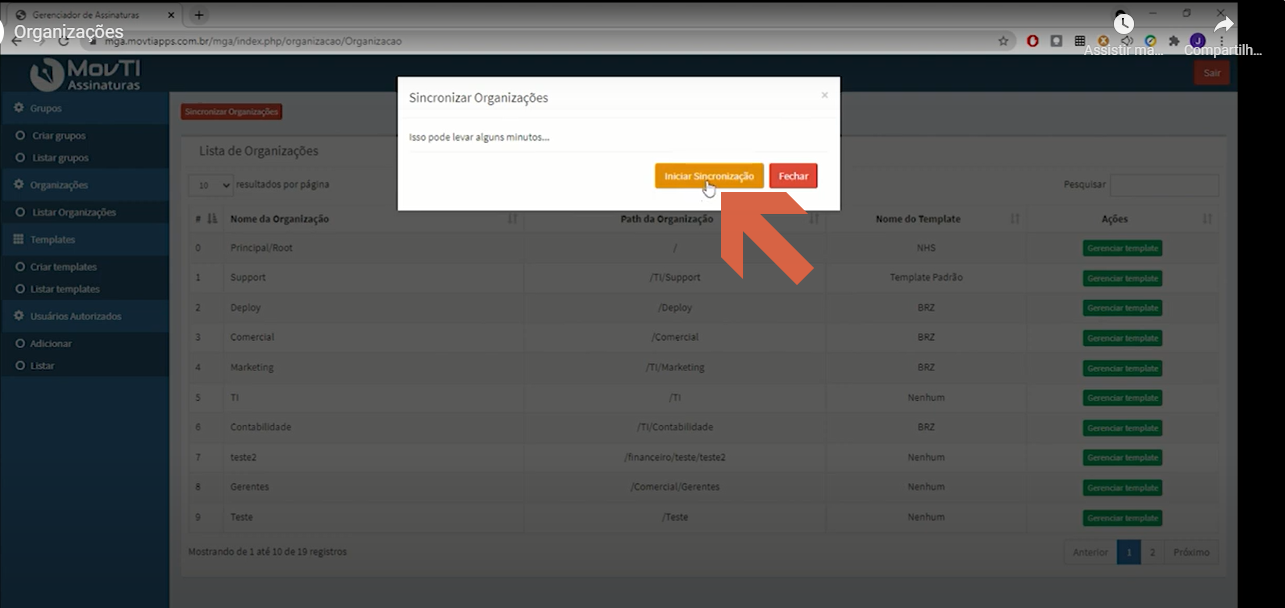
Task: Open Listar templates in sidebar
Action: point(65,289)
